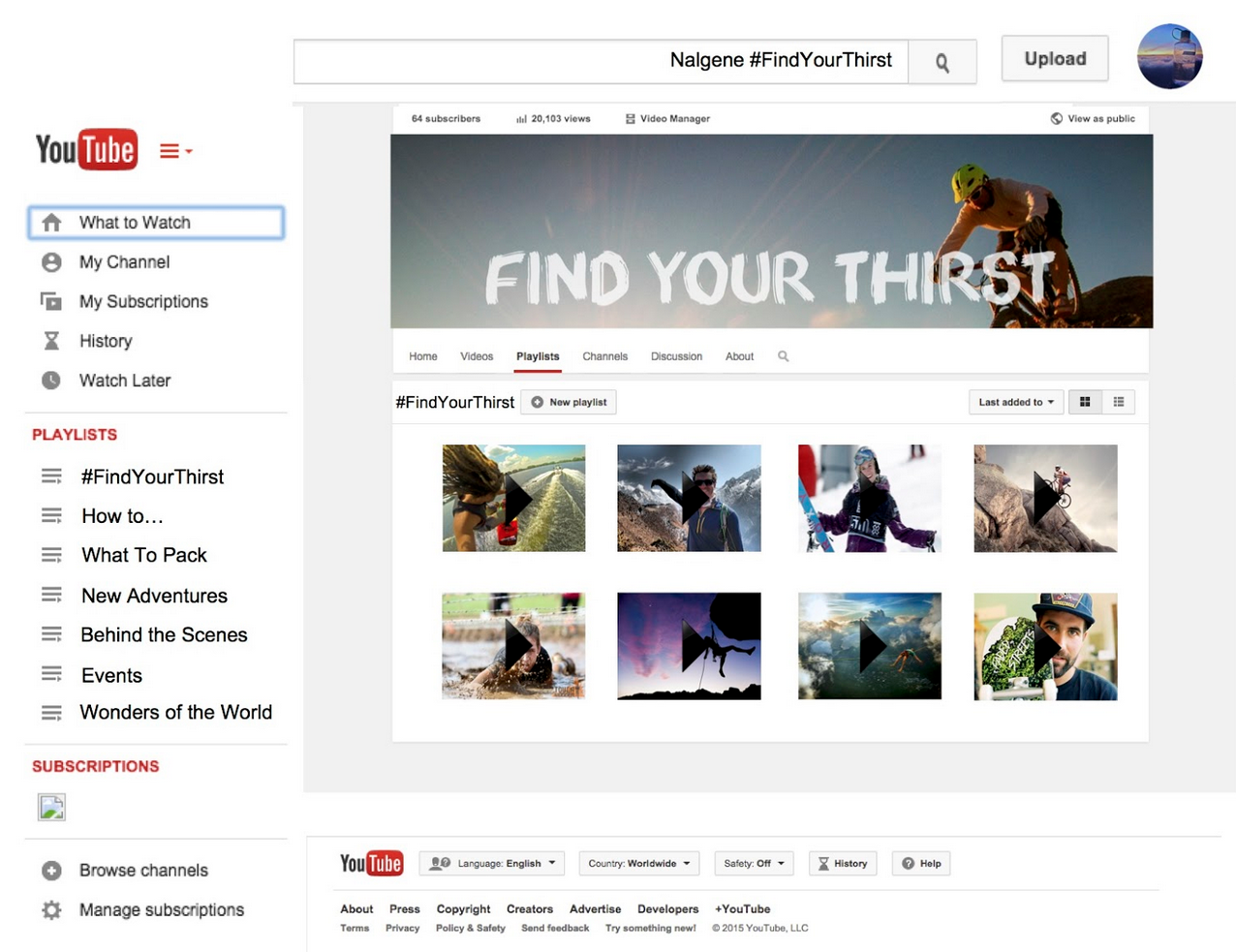Click the playlist icon beside New Adventures
Image resolution: width=1236 pixels, height=952 pixels.
click(51, 595)
